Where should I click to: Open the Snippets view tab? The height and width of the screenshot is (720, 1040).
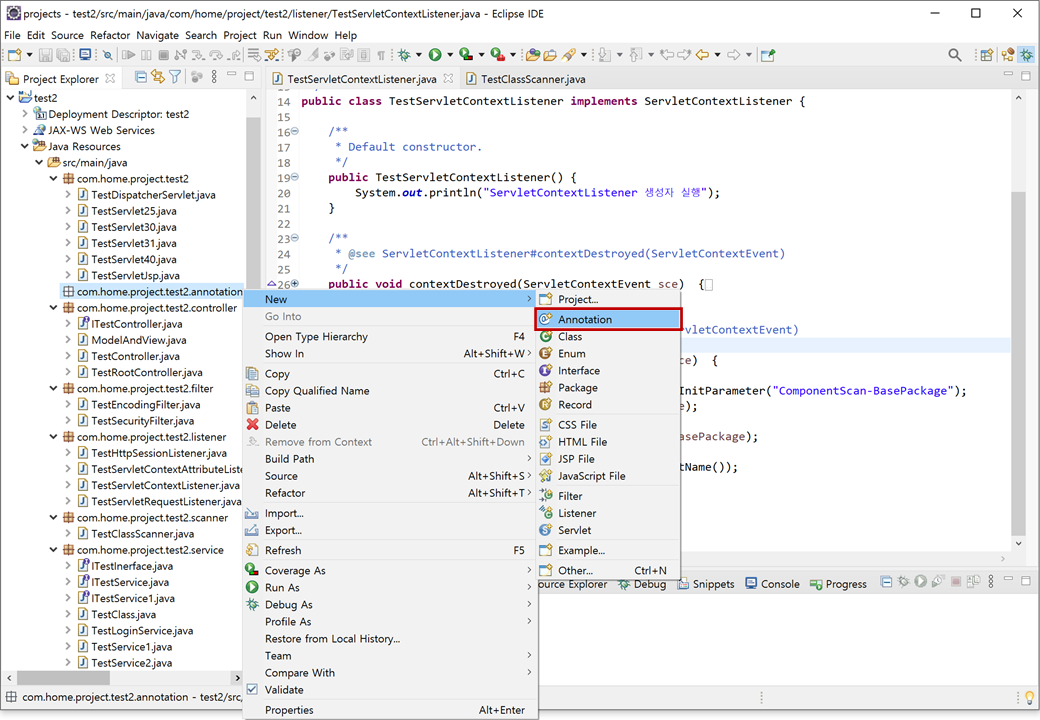pos(706,584)
